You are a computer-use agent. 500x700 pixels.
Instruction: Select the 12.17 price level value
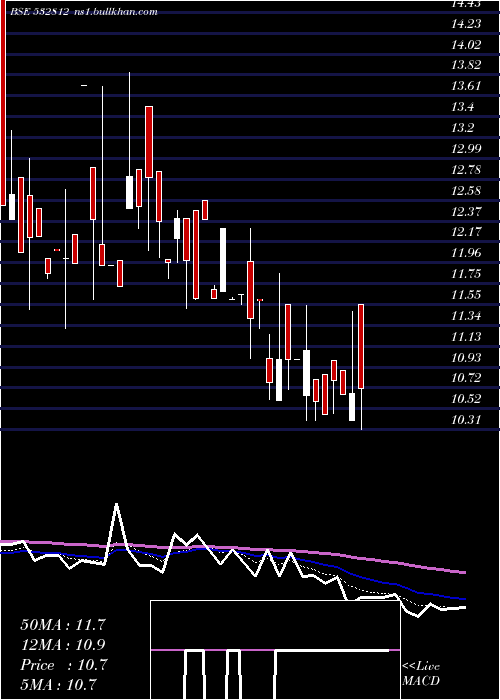[x=466, y=232]
